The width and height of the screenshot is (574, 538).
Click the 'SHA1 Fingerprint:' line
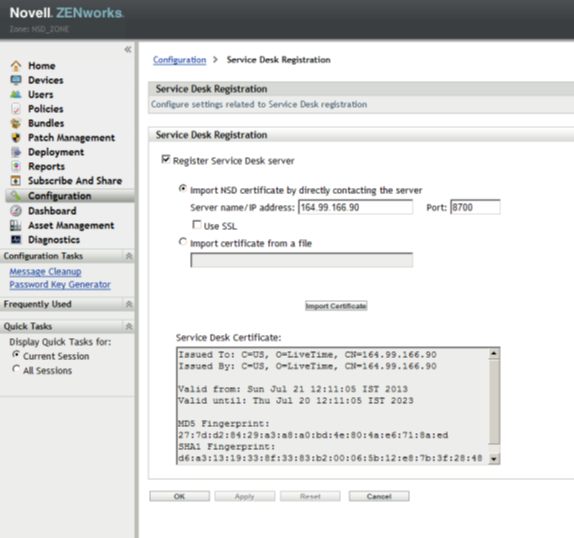pos(227,447)
